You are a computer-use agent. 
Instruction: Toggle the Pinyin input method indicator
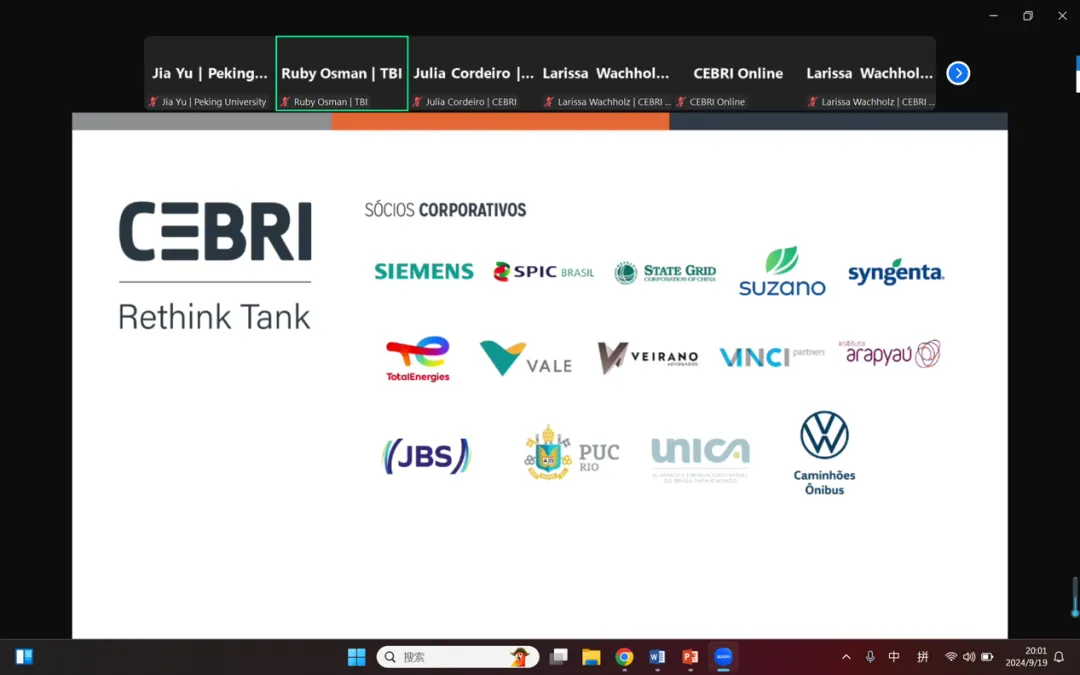pos(922,657)
